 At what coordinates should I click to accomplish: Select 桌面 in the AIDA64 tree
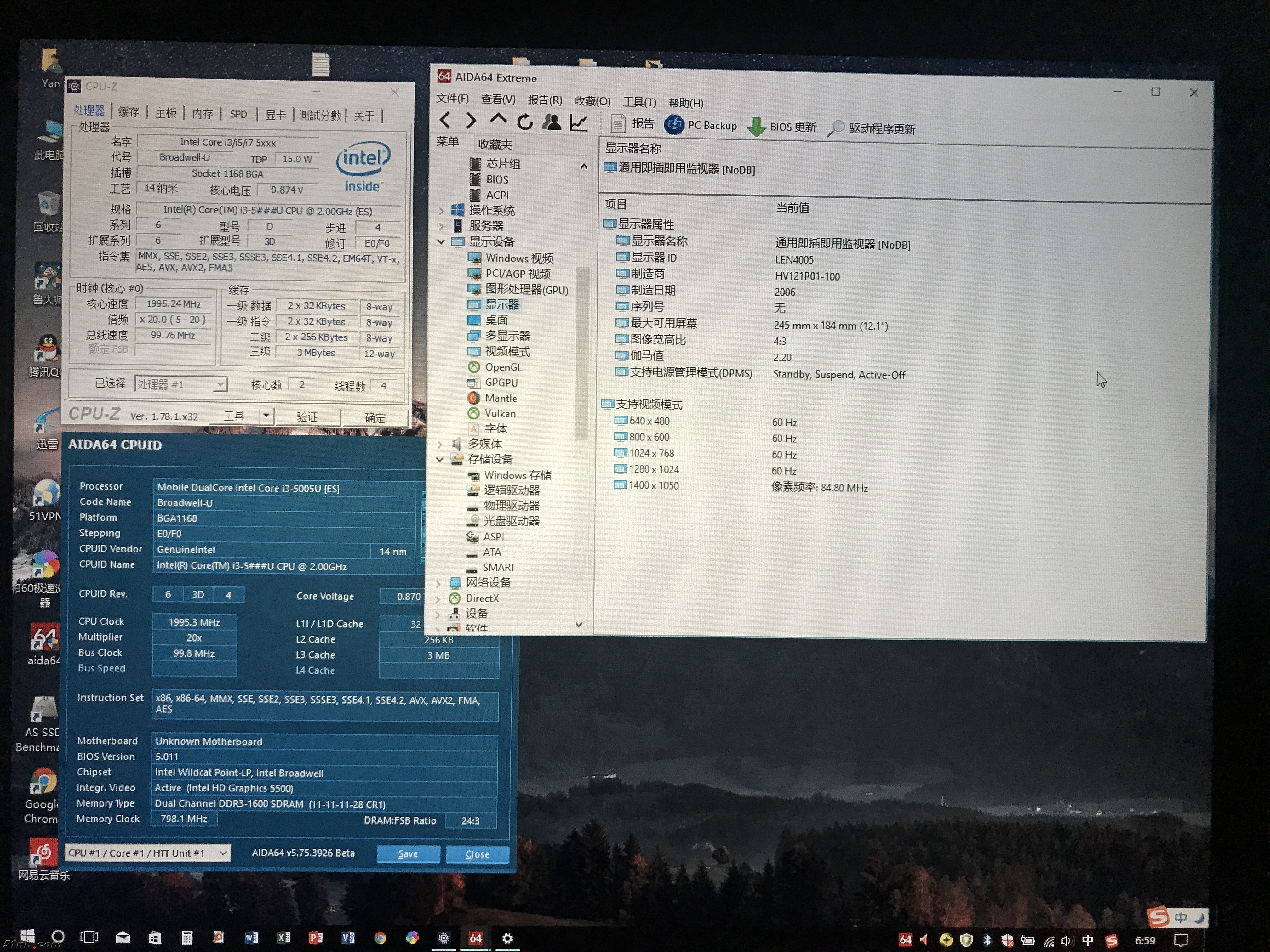(x=488, y=320)
